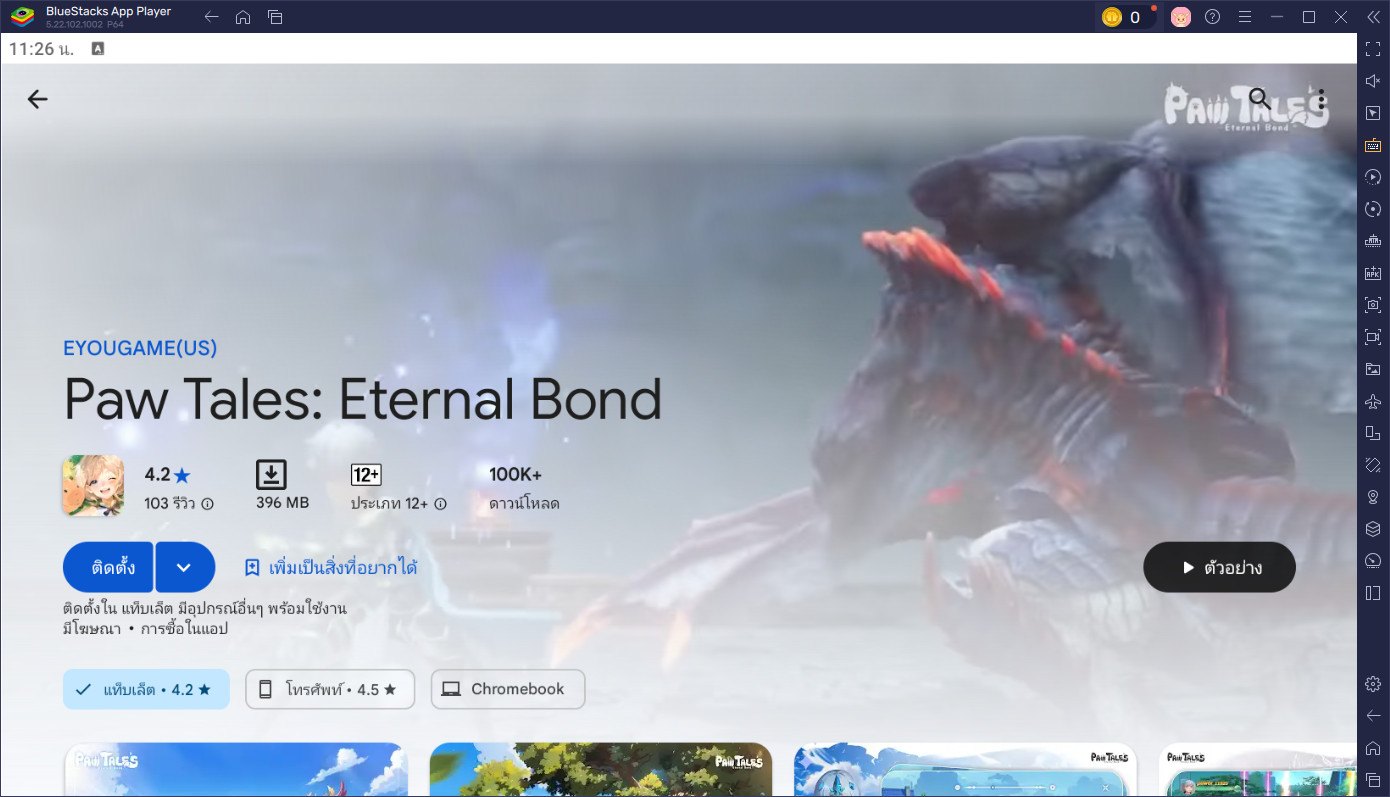1390x797 pixels.
Task: Open multi-instance windows icon in title bar
Action: coord(275,17)
